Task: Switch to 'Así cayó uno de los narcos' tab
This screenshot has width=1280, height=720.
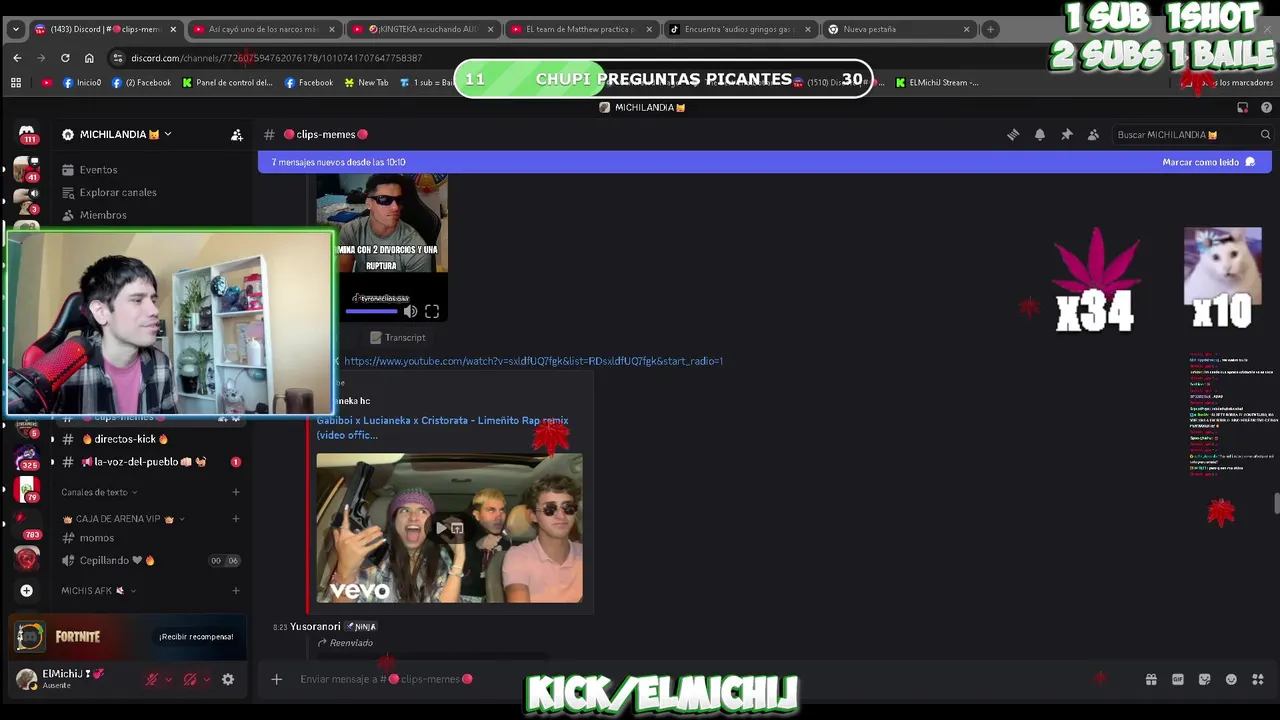Action: click(263, 29)
